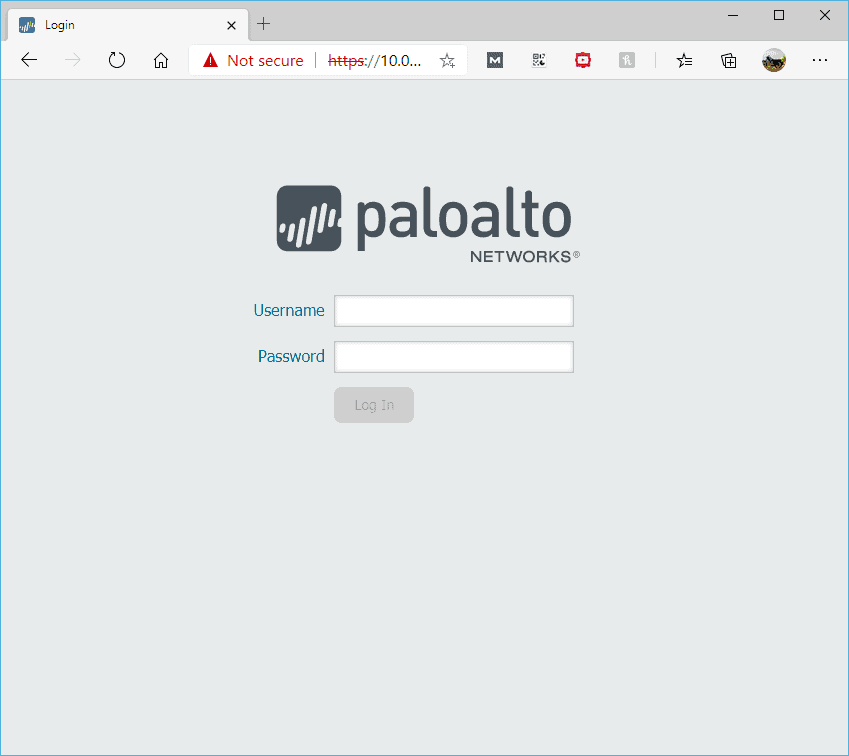
Task: Maximize the browser window
Action: click(779, 15)
